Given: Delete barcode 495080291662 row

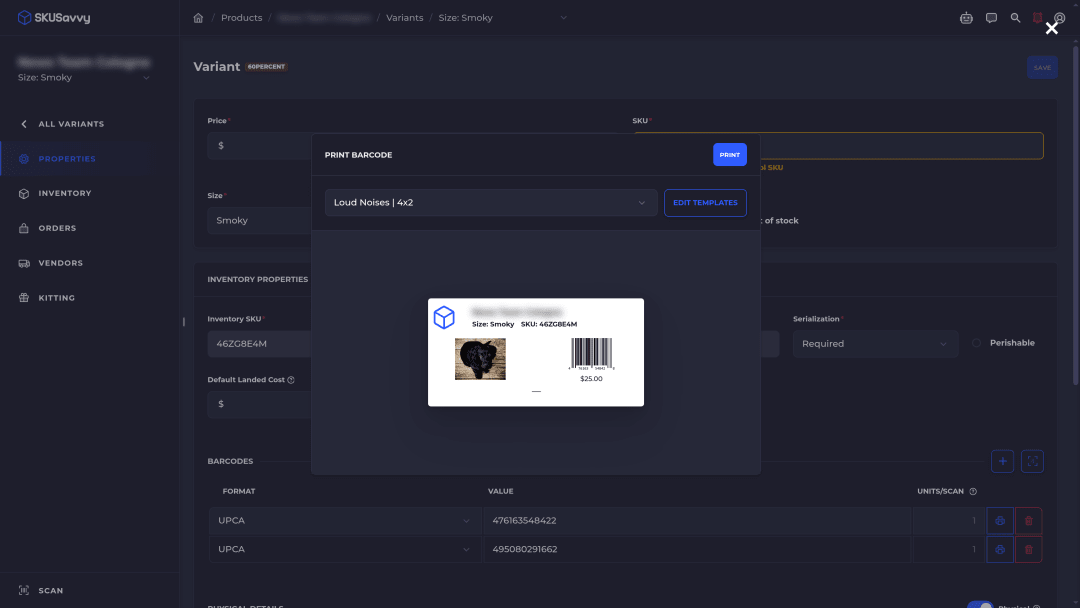Looking at the screenshot, I should click(1028, 549).
